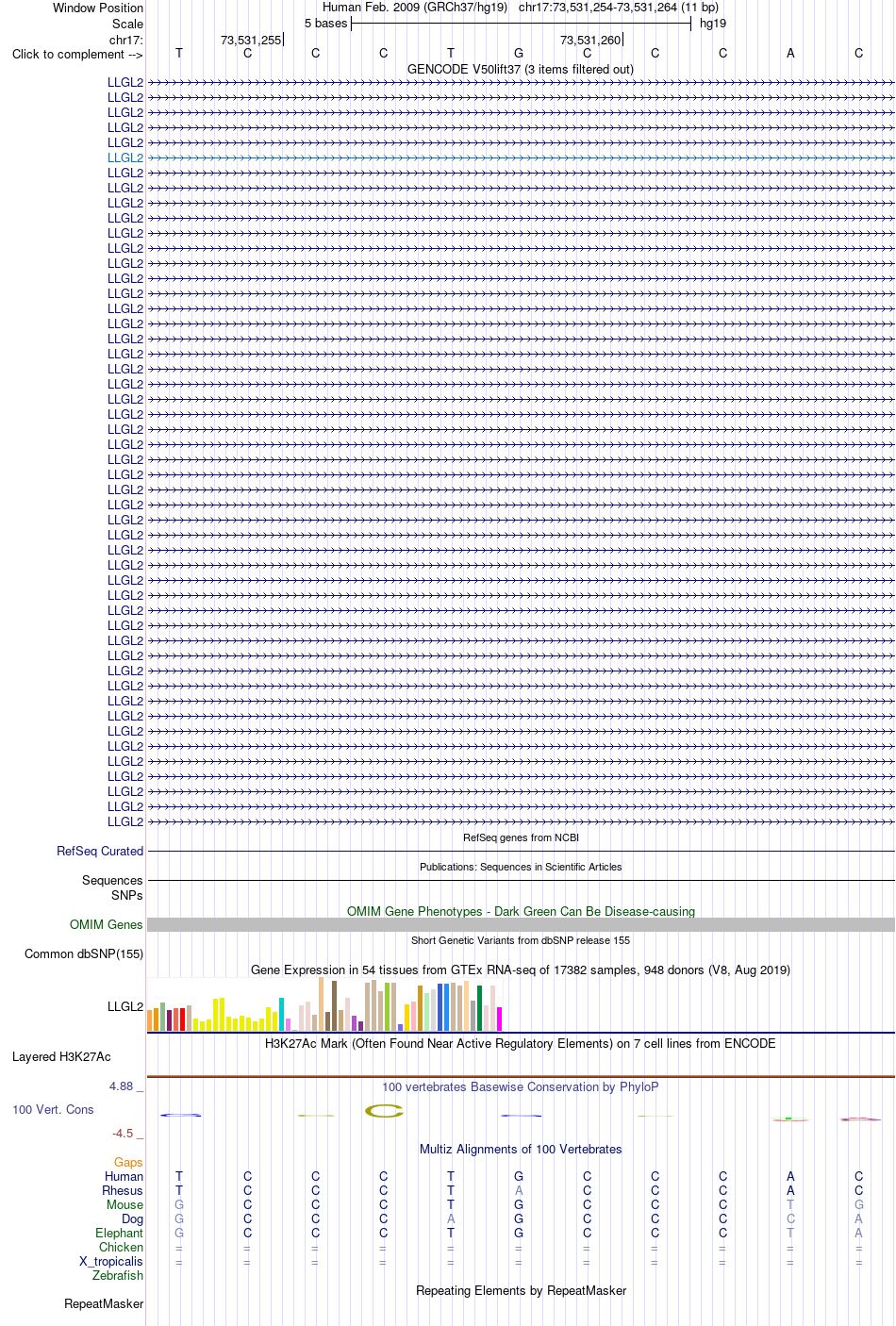Screen dimensions: 896x1326
Task: Open the GTEx 'Gene Expression in 54 tissues' title
Action: click(x=521, y=970)
